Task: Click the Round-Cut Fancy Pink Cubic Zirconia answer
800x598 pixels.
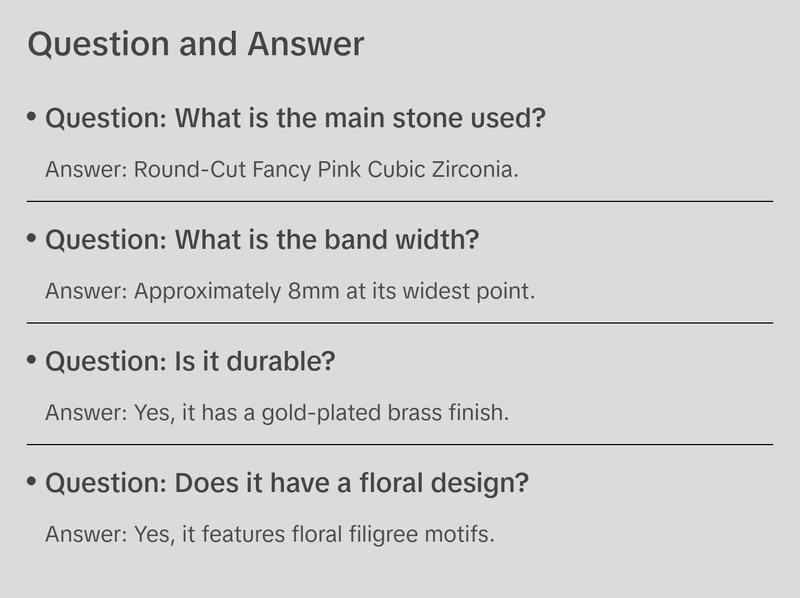Action: pyautogui.click(x=282, y=169)
